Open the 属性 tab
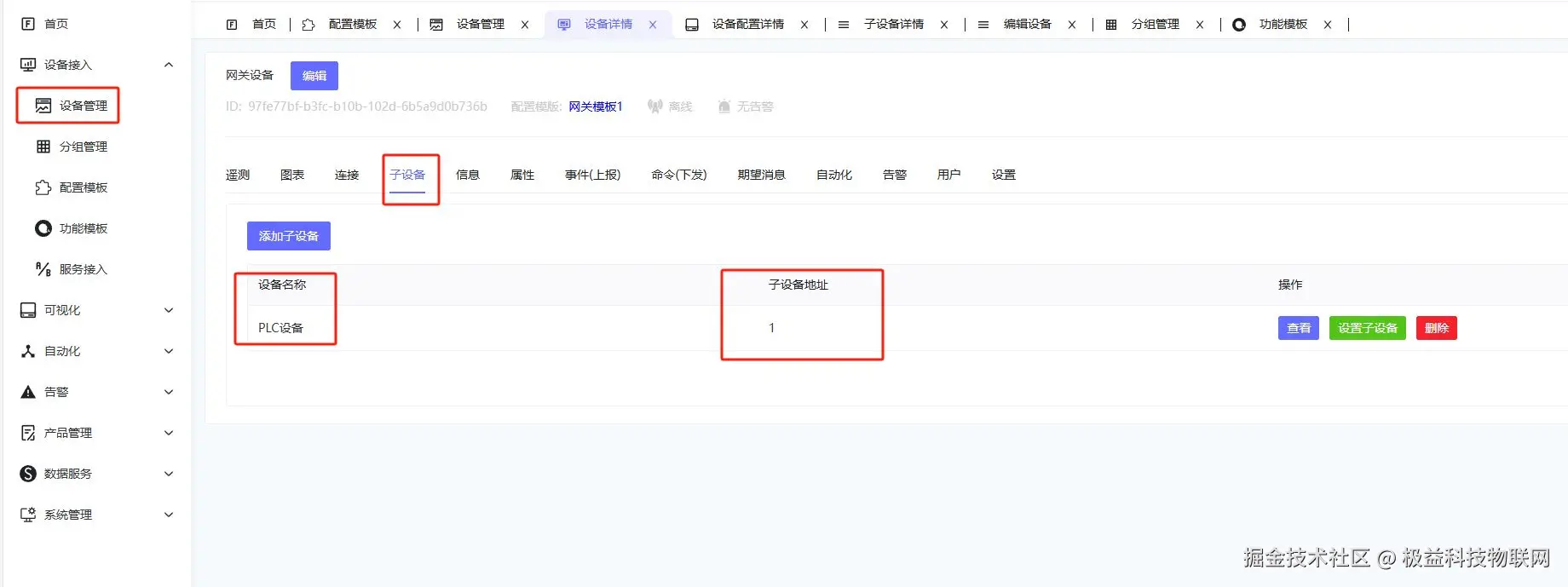1568x587 pixels. click(x=522, y=175)
